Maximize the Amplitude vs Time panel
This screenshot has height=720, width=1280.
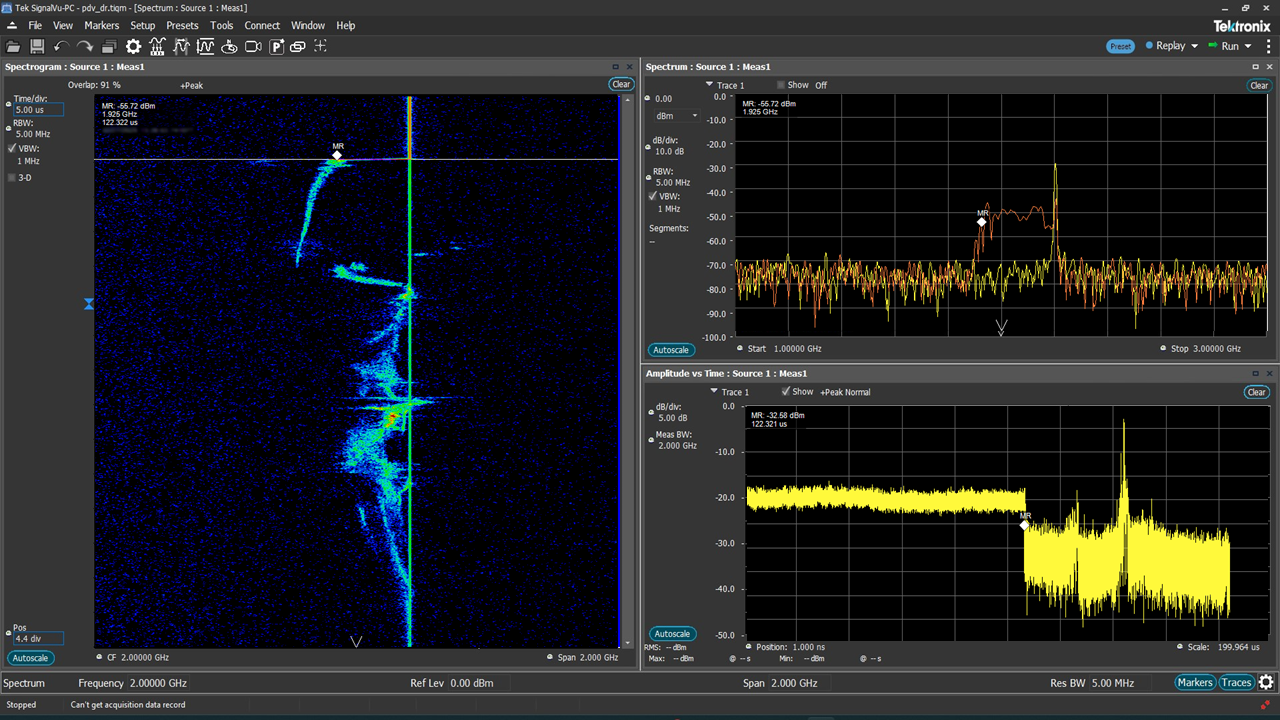pyautogui.click(x=1256, y=373)
